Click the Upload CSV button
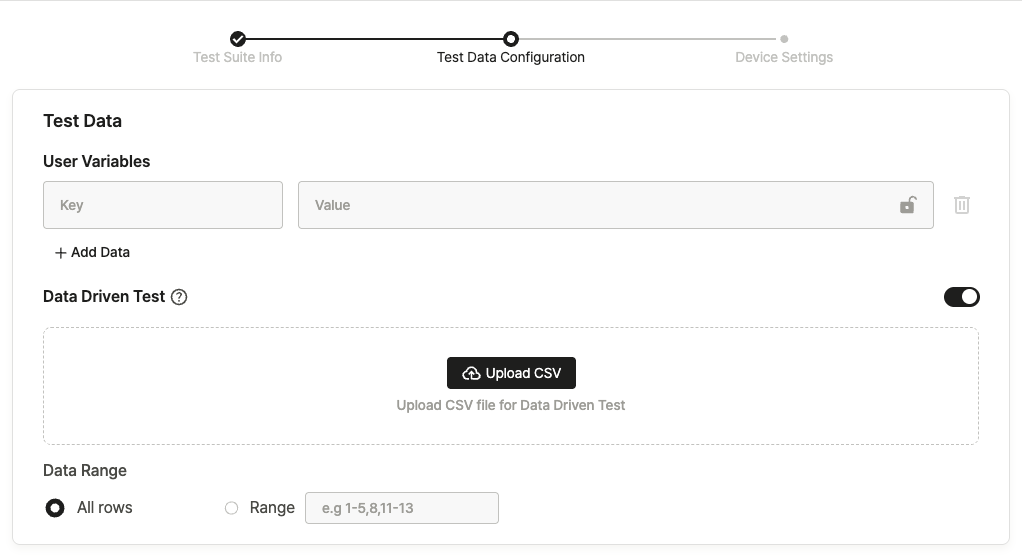Viewport: 1022px width, 559px height. point(511,373)
